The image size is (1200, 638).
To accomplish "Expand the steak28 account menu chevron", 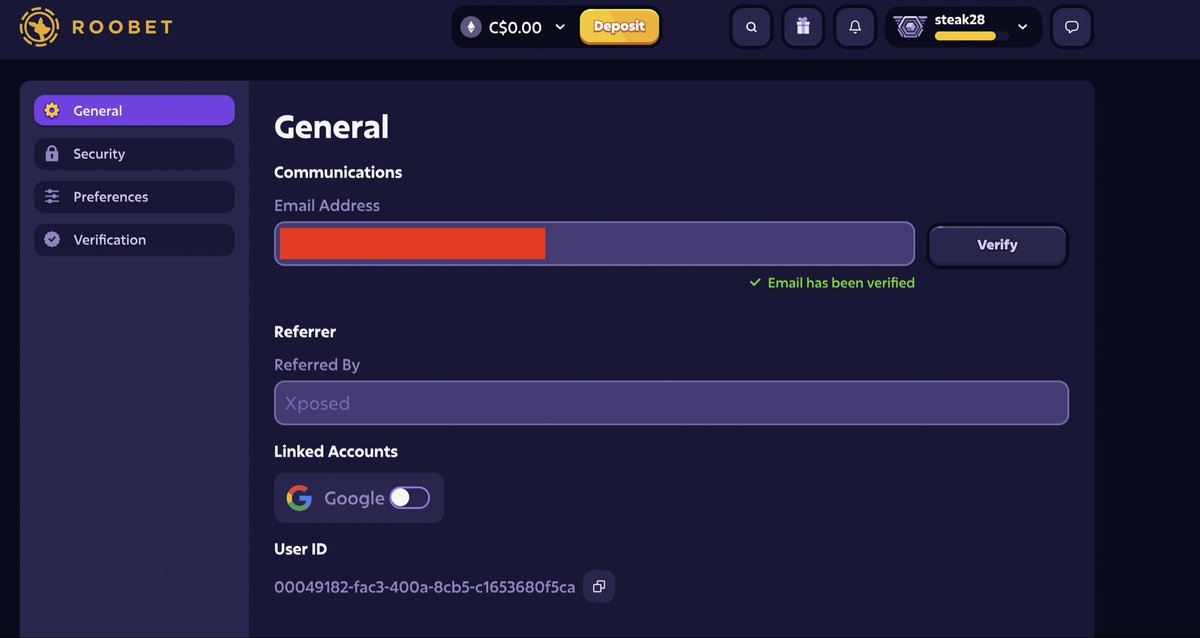I will click(1022, 27).
